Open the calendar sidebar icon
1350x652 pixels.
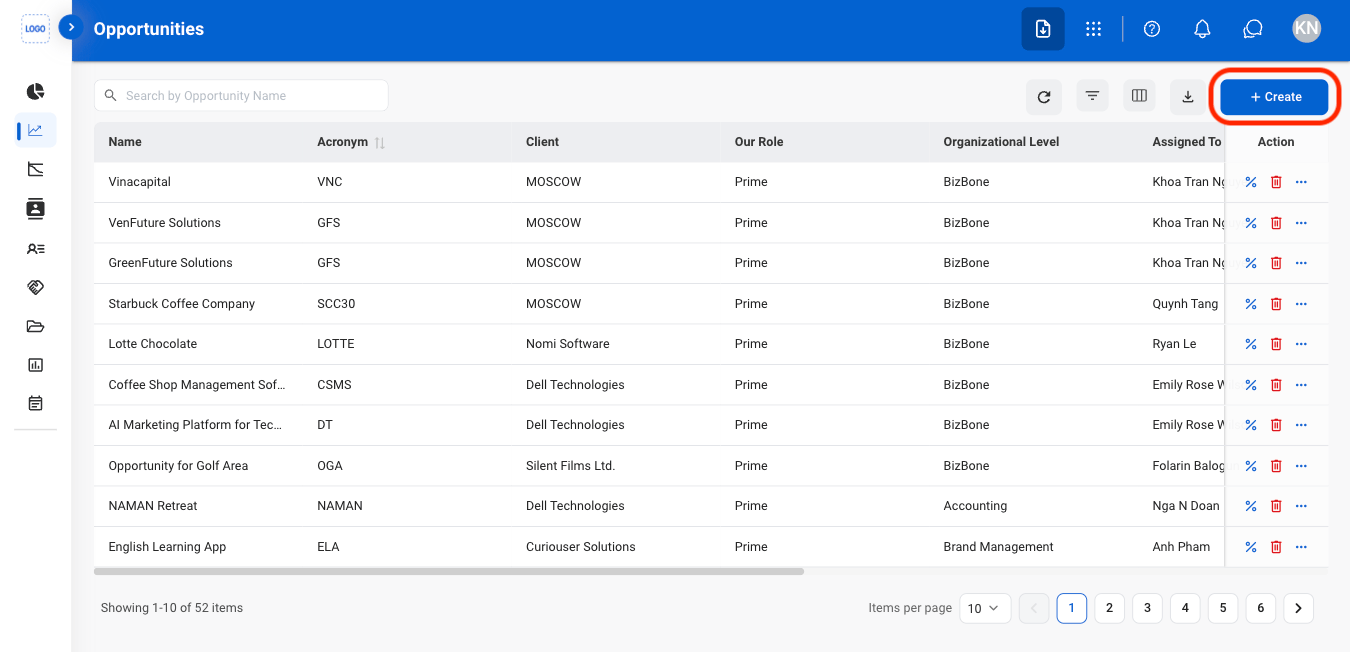36,404
